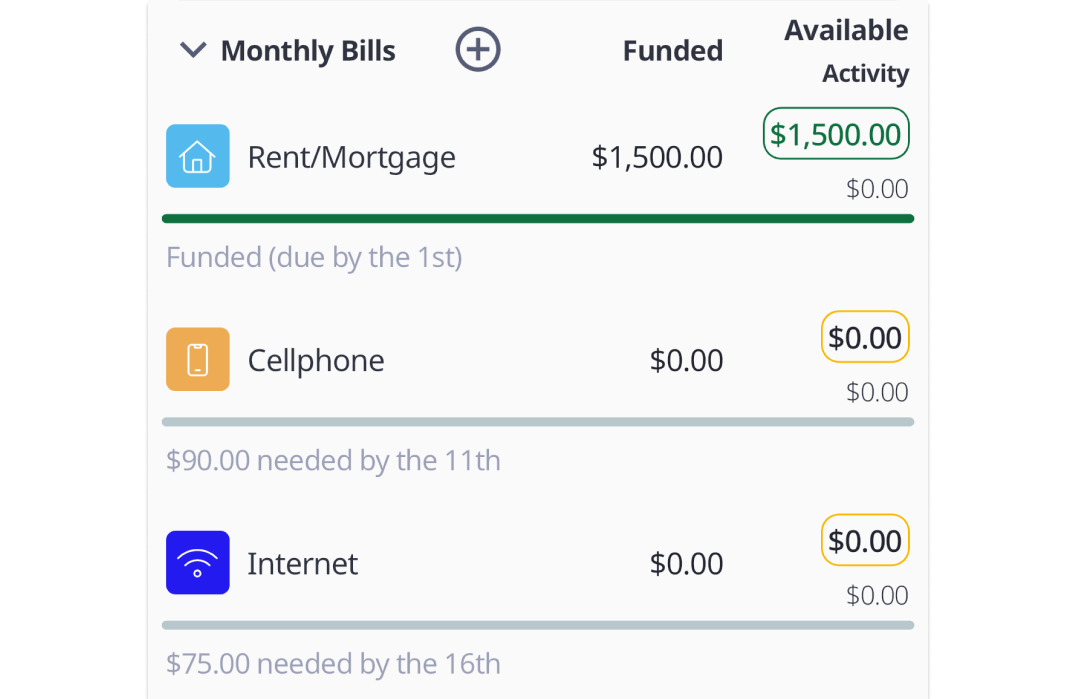The width and height of the screenshot is (1076, 699).
Task: Click the green Rent/Mortgage progress bar
Action: click(x=538, y=218)
